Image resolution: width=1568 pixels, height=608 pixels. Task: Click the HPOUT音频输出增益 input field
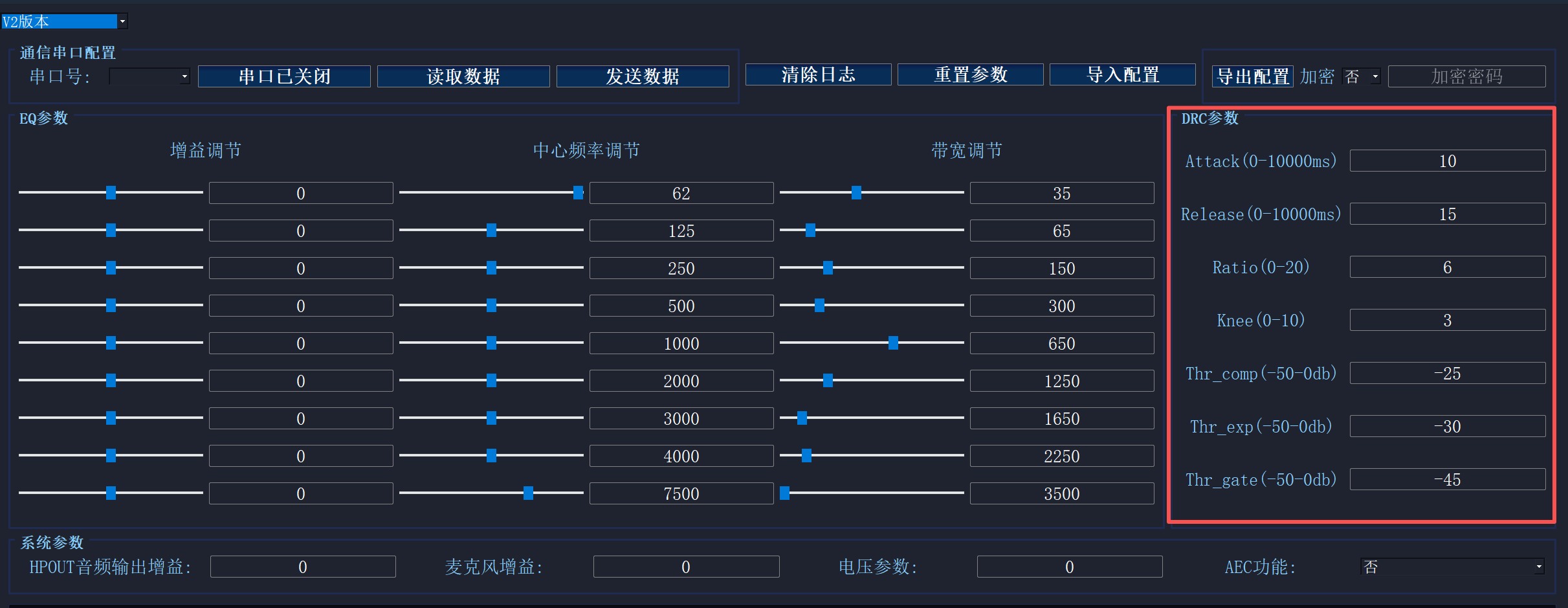point(303,566)
